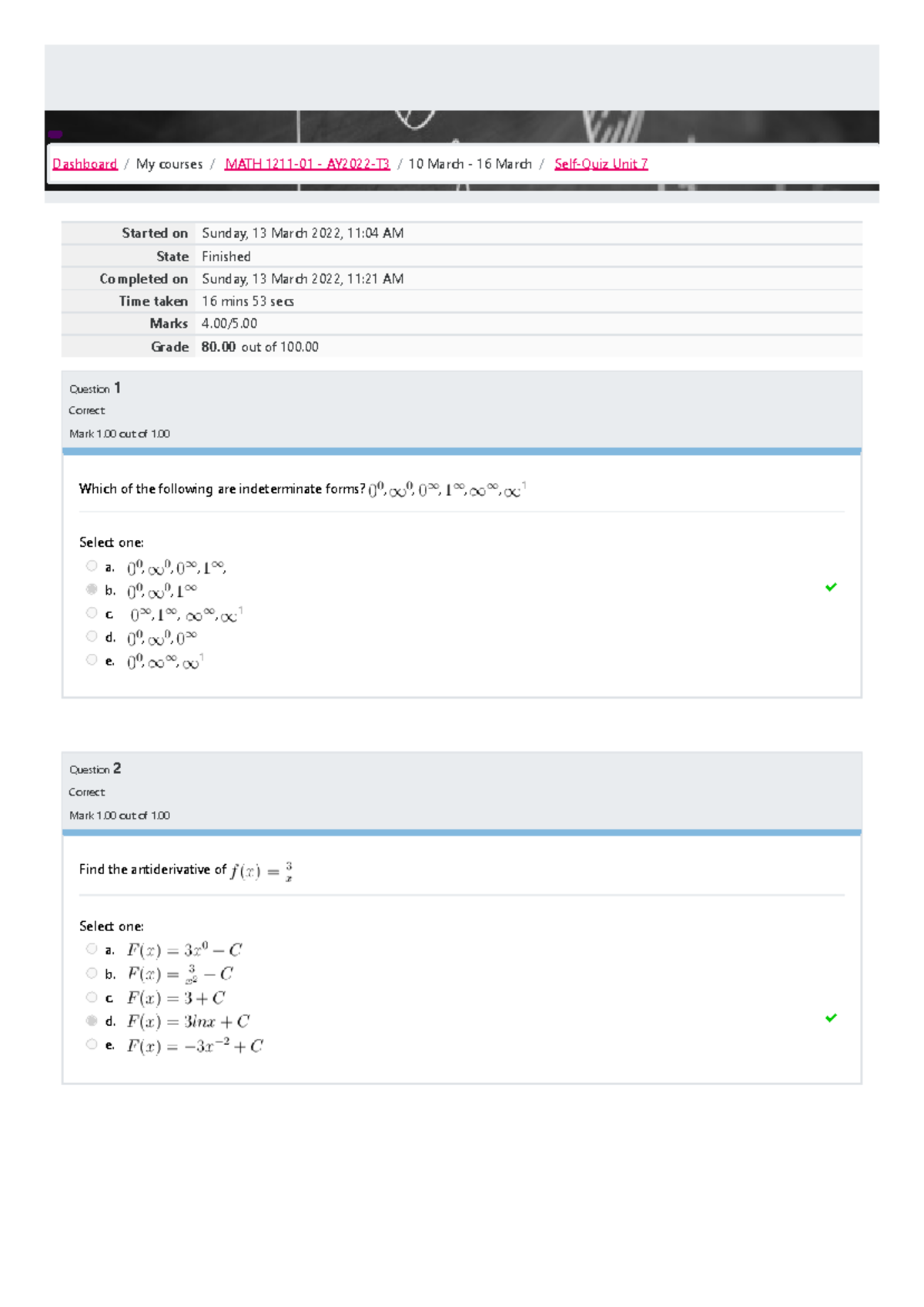This screenshot has width=924, height=1307.
Task: Click the My courses breadcrumb item
Action: [169, 164]
